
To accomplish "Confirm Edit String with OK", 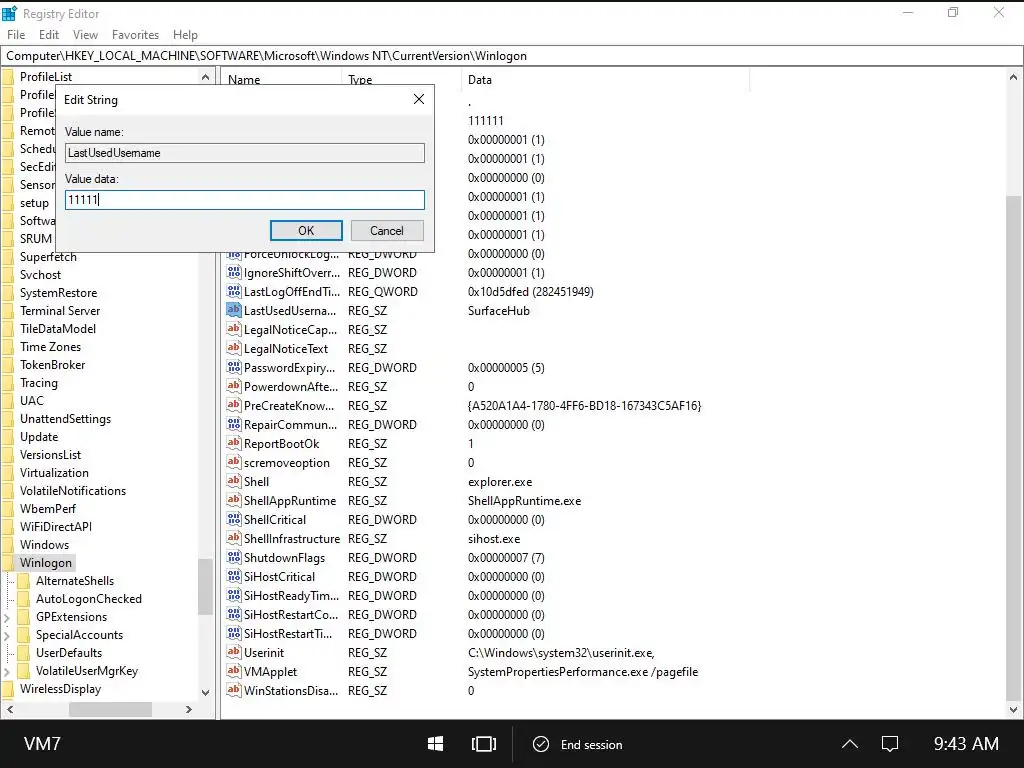I will (306, 231).
